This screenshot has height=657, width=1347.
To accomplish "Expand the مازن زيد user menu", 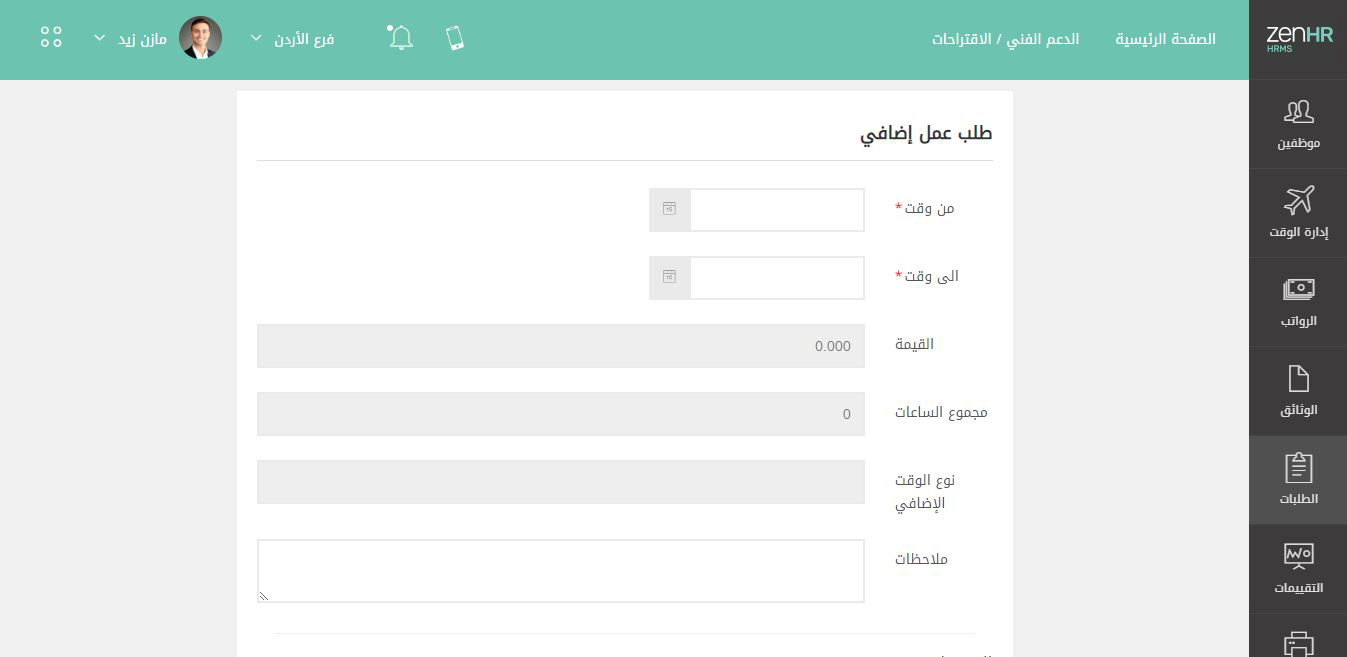I will pyautogui.click(x=130, y=39).
